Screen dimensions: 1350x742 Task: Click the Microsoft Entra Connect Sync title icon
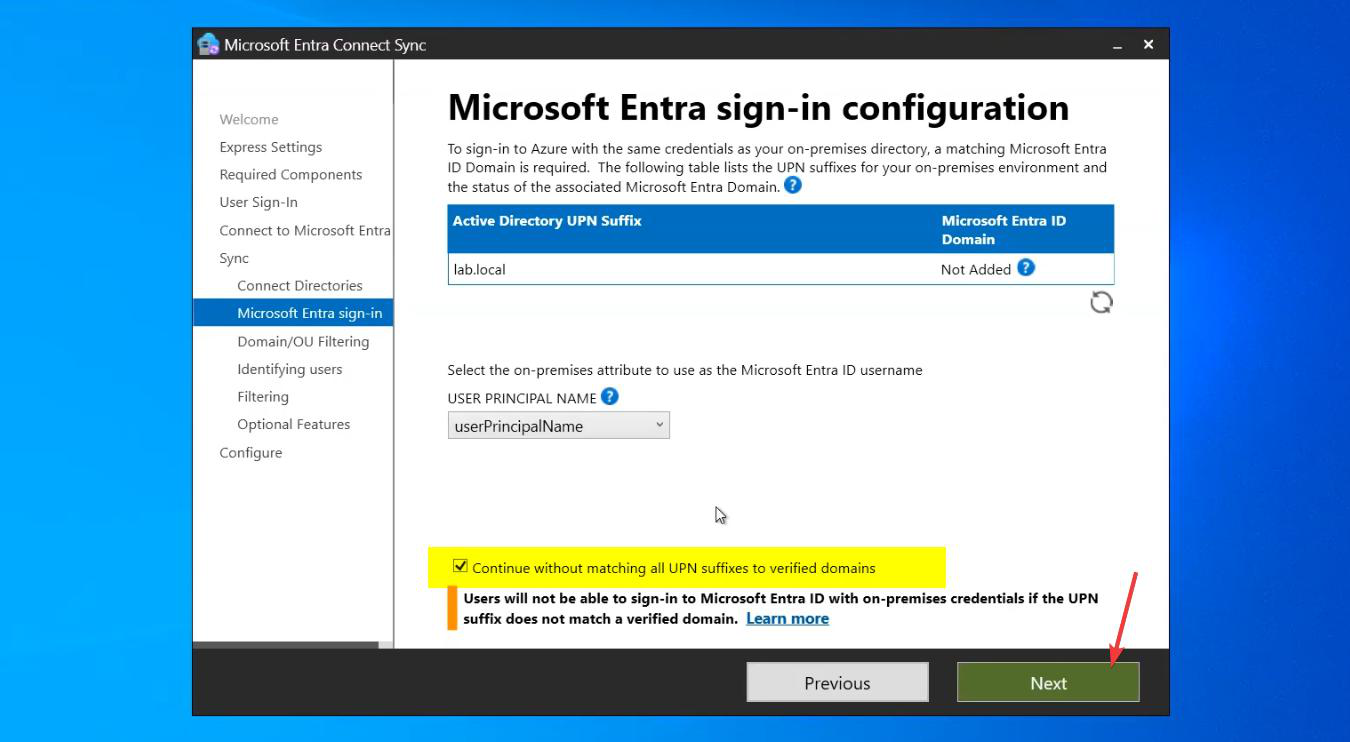pyautogui.click(x=208, y=45)
